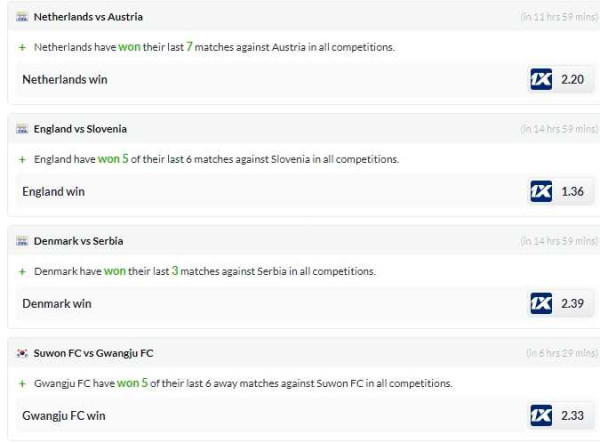Open the England vs Slovenia match title
The width and height of the screenshot is (600, 443).
pyautogui.click(x=80, y=129)
